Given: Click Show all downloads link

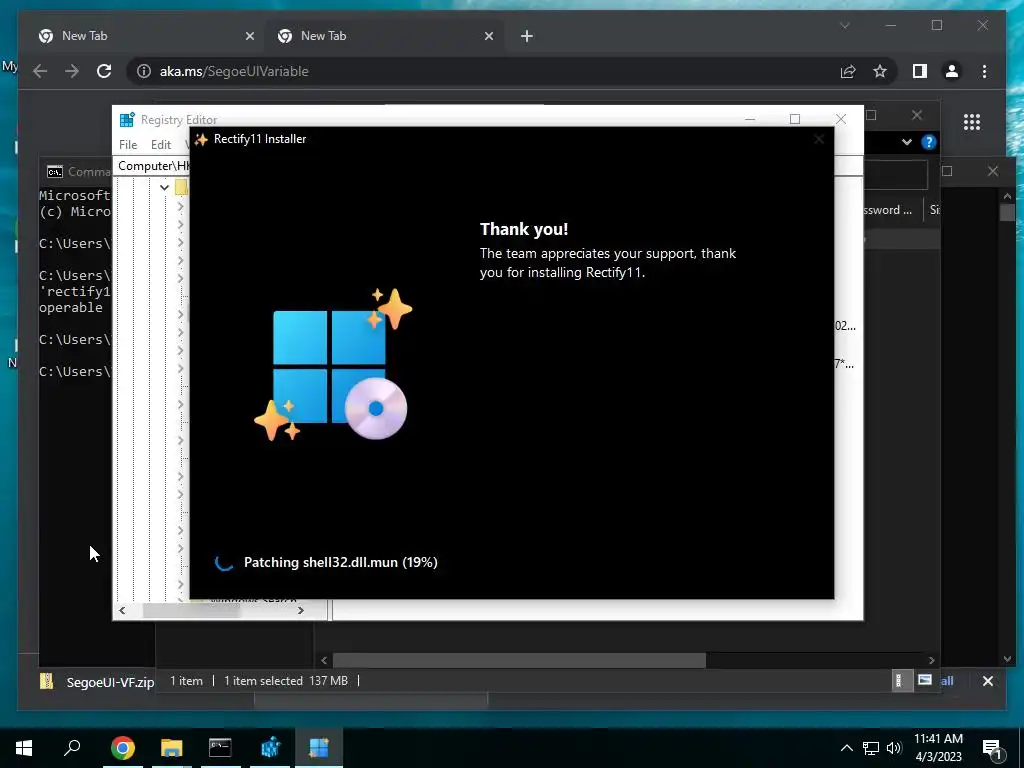Looking at the screenshot, I should tap(947, 680).
